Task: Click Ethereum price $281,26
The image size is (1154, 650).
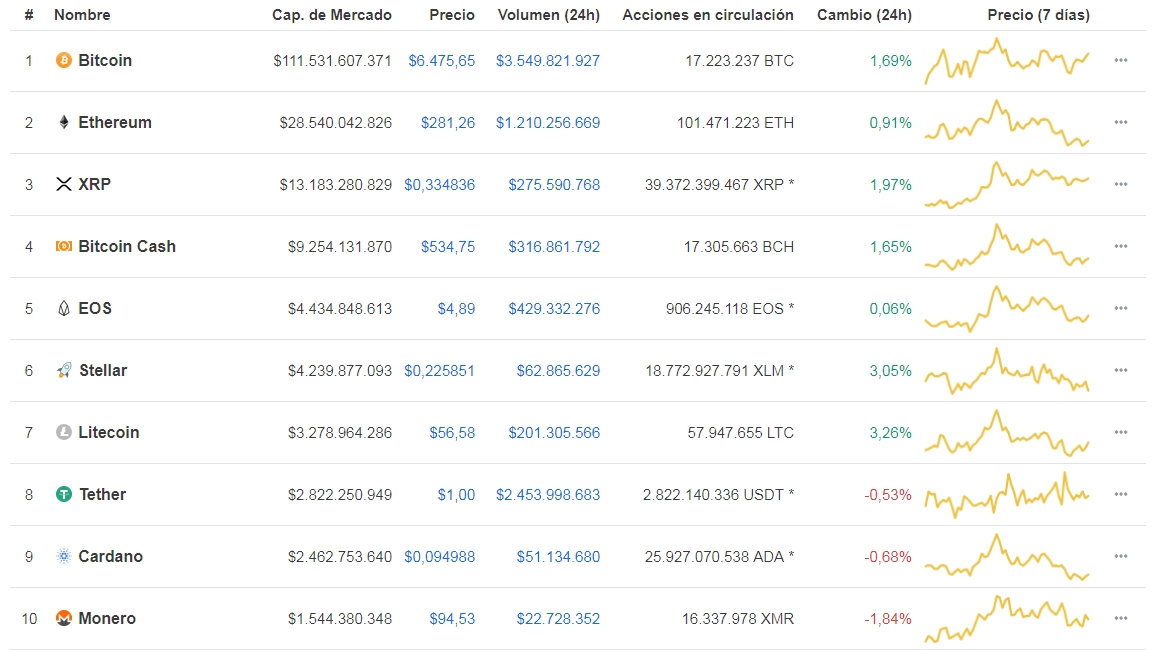Action: [448, 122]
